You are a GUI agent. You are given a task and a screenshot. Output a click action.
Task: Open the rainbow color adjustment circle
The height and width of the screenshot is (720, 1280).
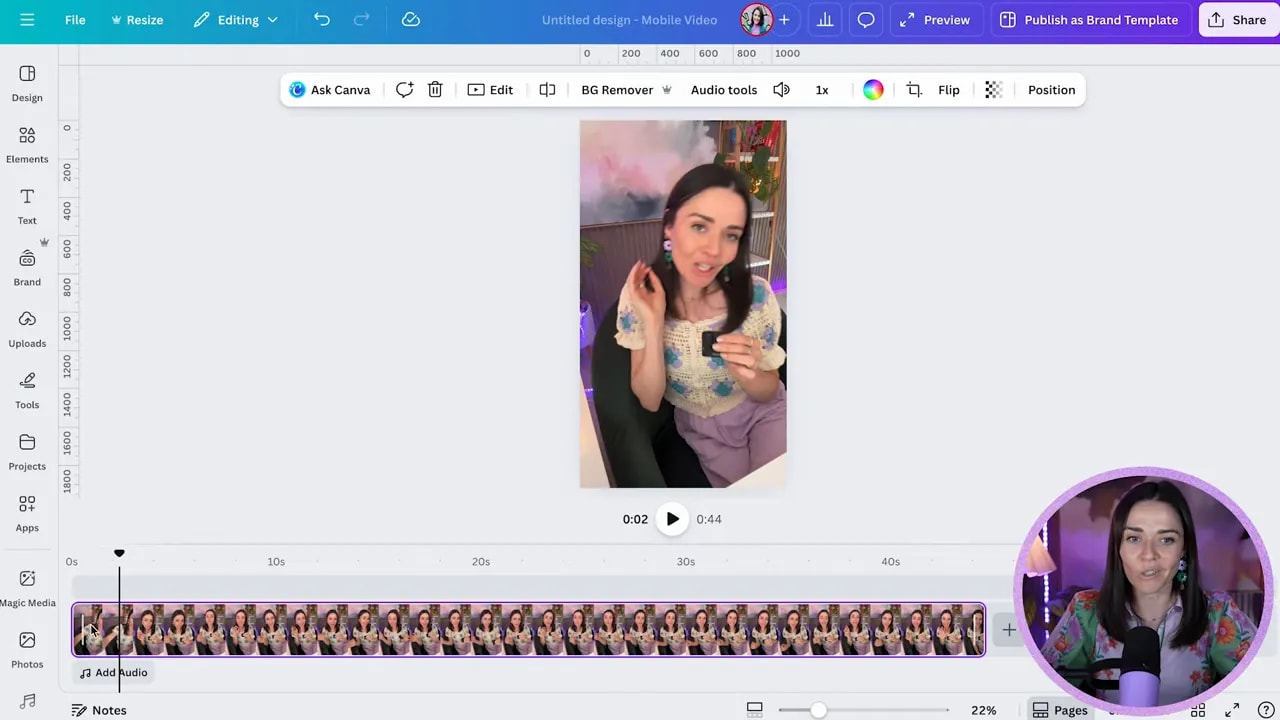[873, 90]
